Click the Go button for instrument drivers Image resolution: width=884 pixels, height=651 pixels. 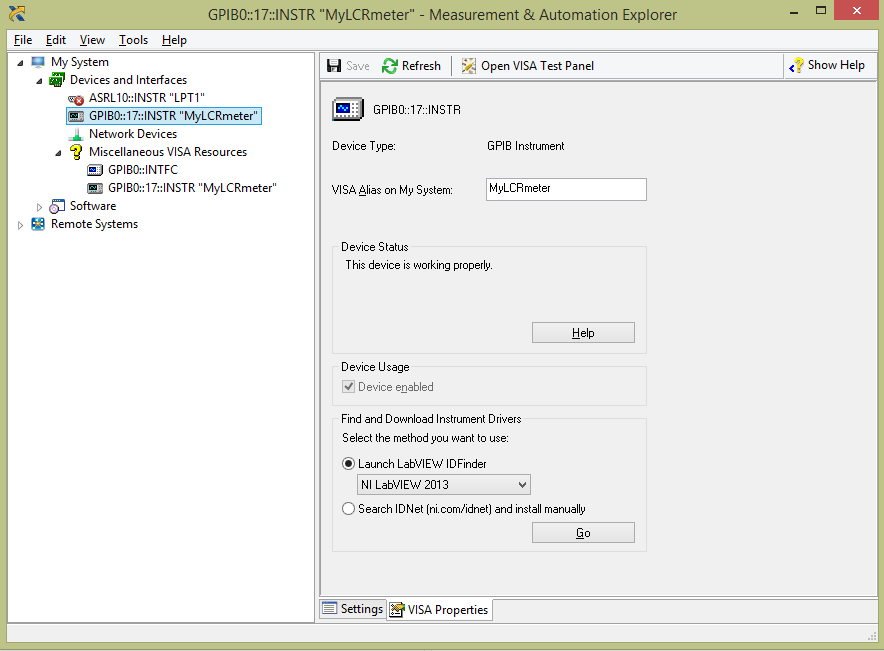[x=583, y=533]
